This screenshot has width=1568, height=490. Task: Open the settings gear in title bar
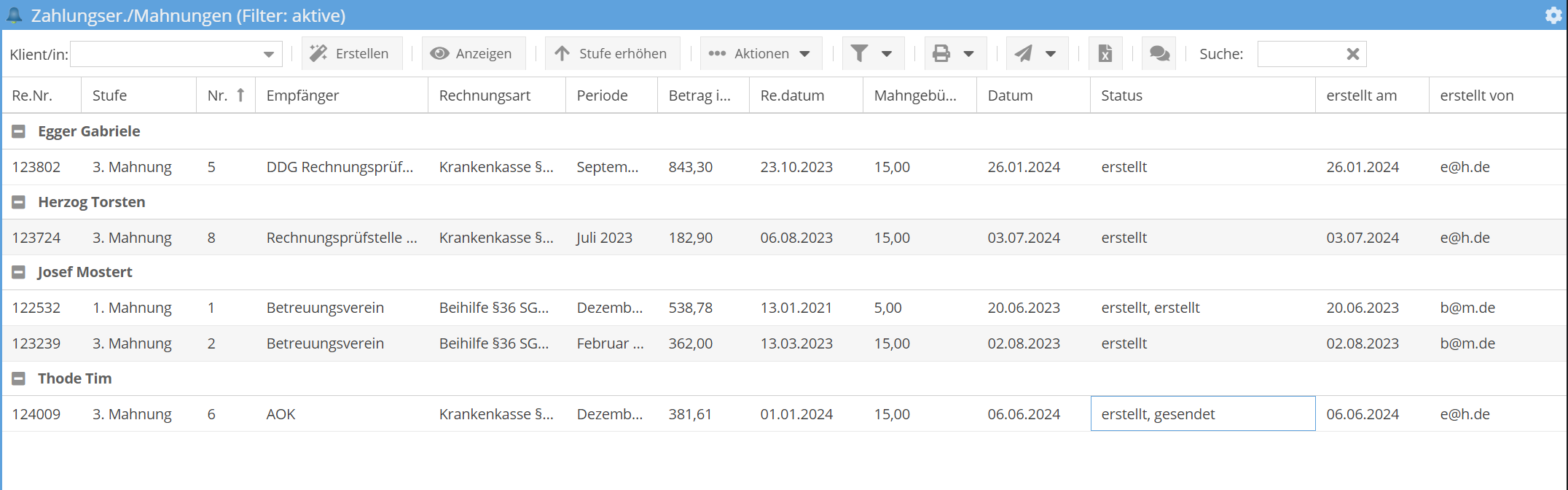pos(1553,15)
